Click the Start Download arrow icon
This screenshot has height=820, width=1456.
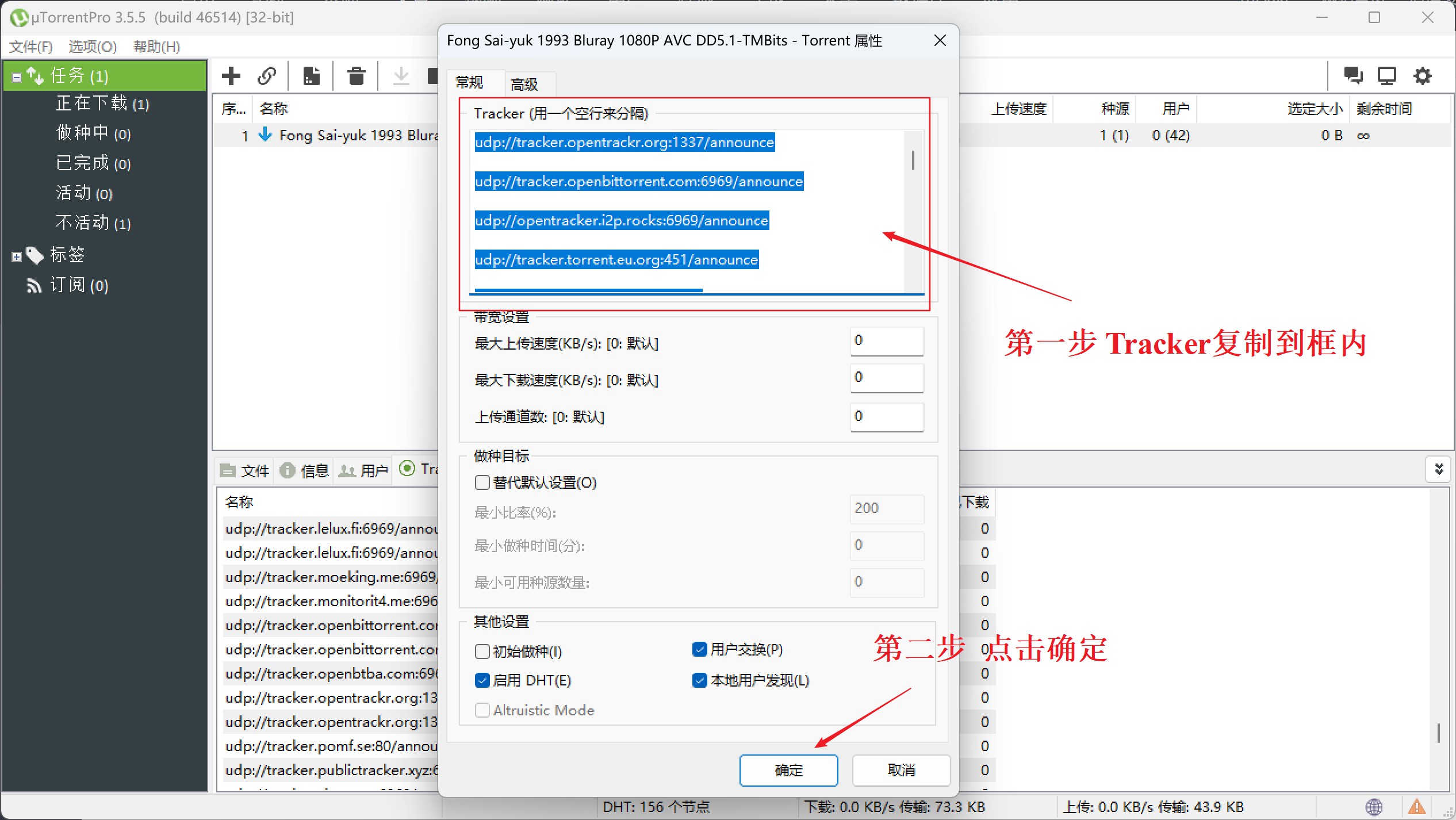pos(401,76)
